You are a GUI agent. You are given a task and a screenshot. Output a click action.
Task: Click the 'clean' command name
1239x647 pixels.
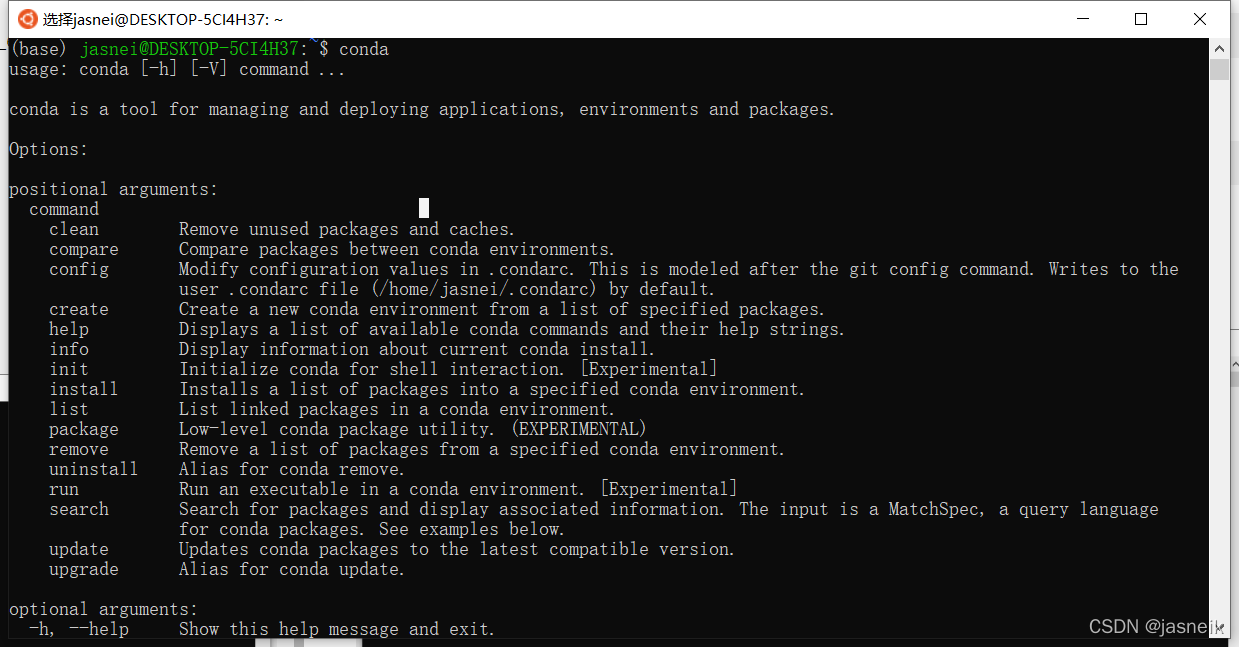click(x=74, y=229)
